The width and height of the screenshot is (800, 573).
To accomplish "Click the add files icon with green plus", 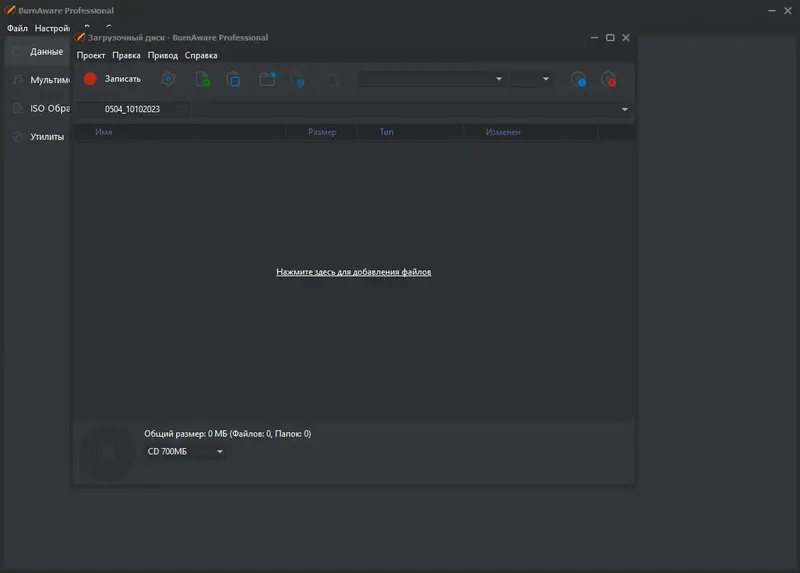I will [x=203, y=79].
